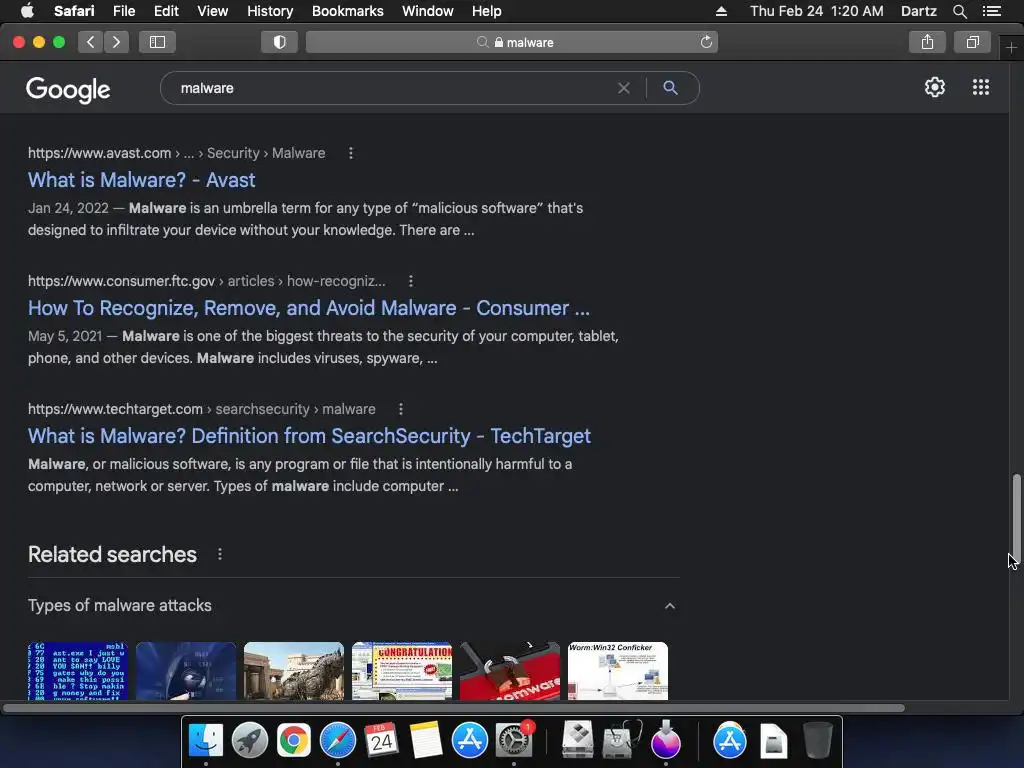Click the avast.com breadcrumb URL

(176, 153)
